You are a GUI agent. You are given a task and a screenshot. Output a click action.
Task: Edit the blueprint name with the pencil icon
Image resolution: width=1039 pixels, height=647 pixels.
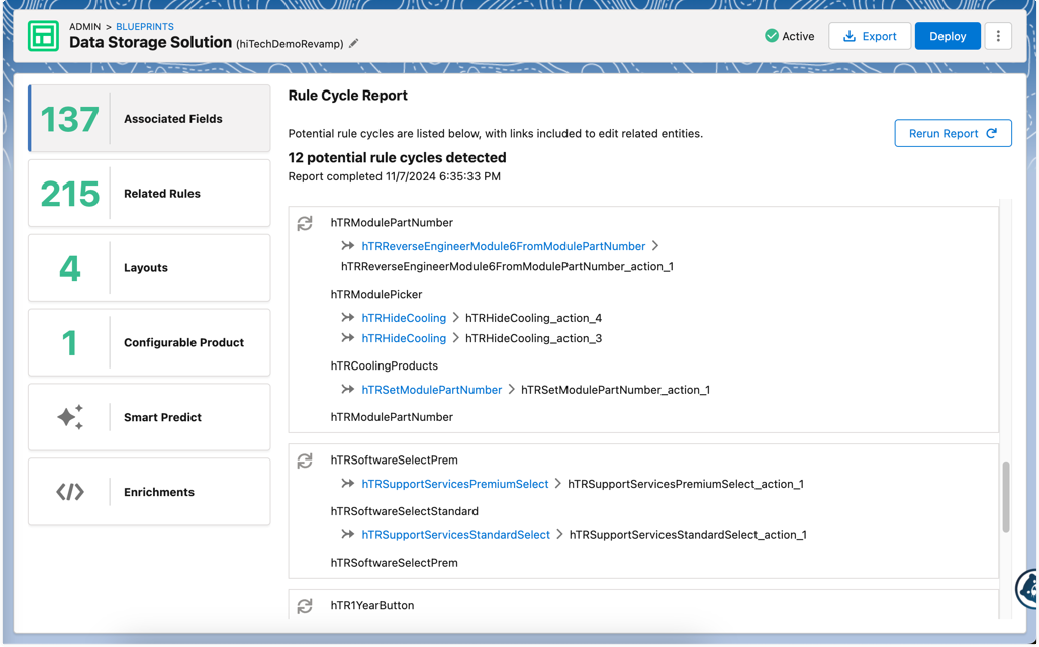pyautogui.click(x=354, y=44)
